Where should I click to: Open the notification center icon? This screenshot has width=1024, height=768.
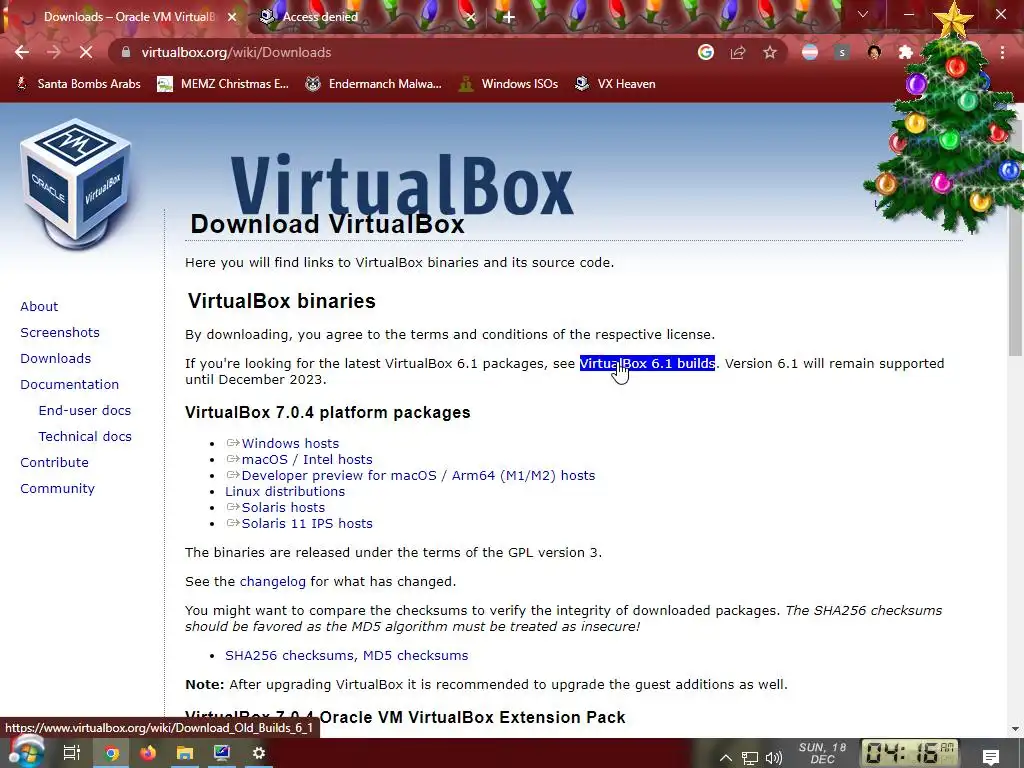tap(991, 757)
